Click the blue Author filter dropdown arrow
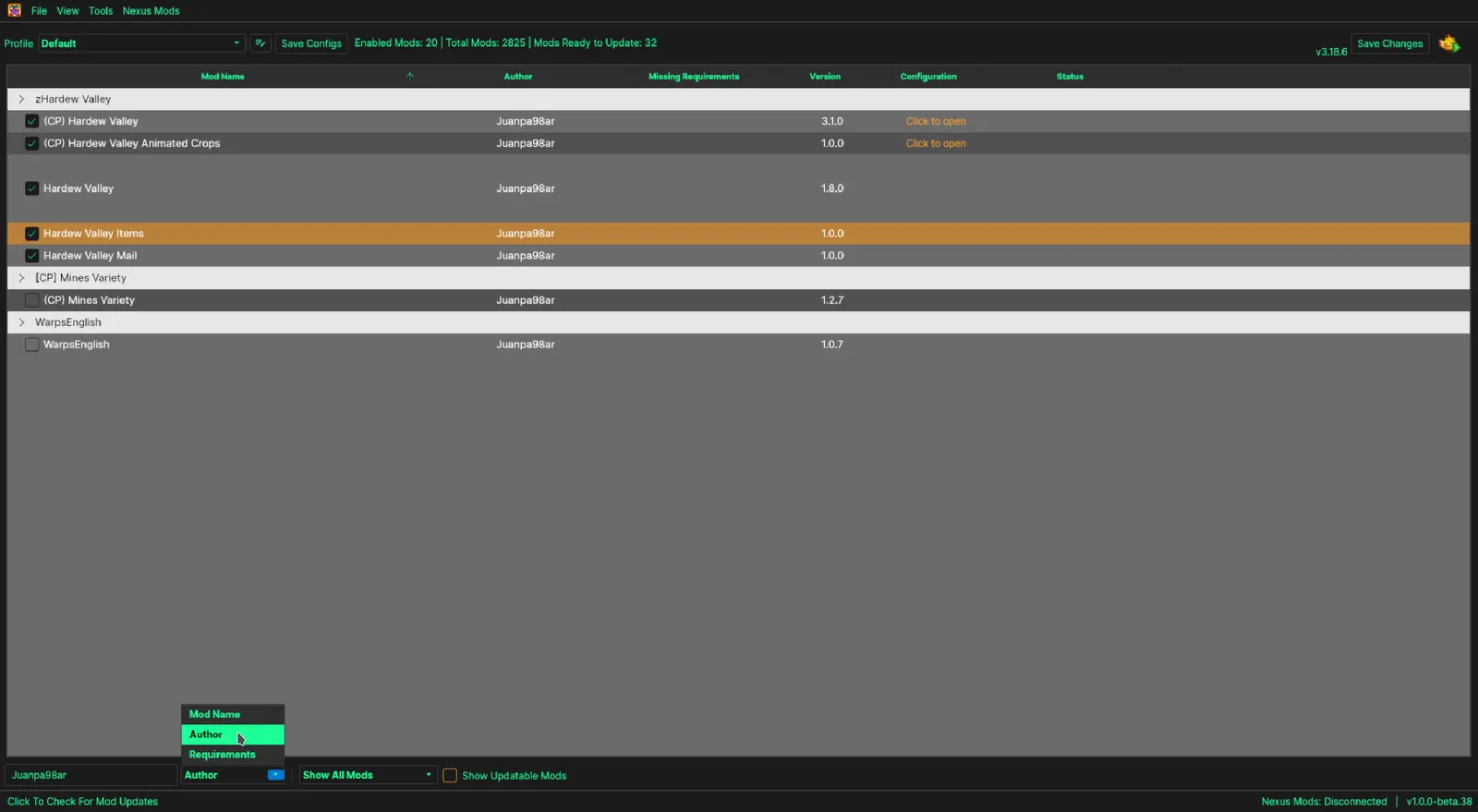Viewport: 1478px width, 812px height. click(x=275, y=775)
